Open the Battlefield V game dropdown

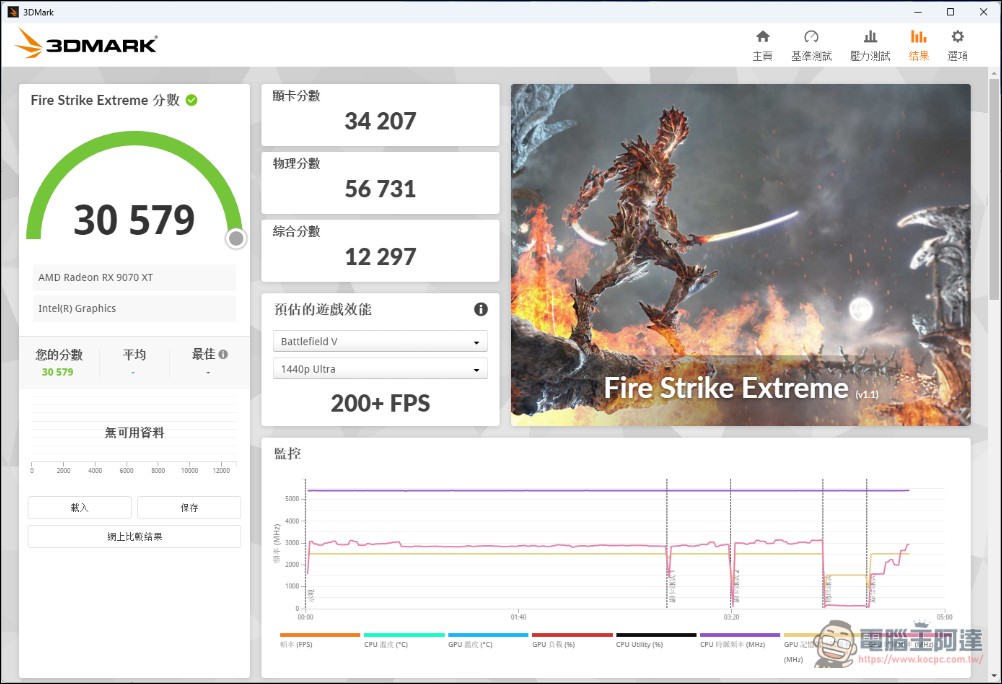379,341
